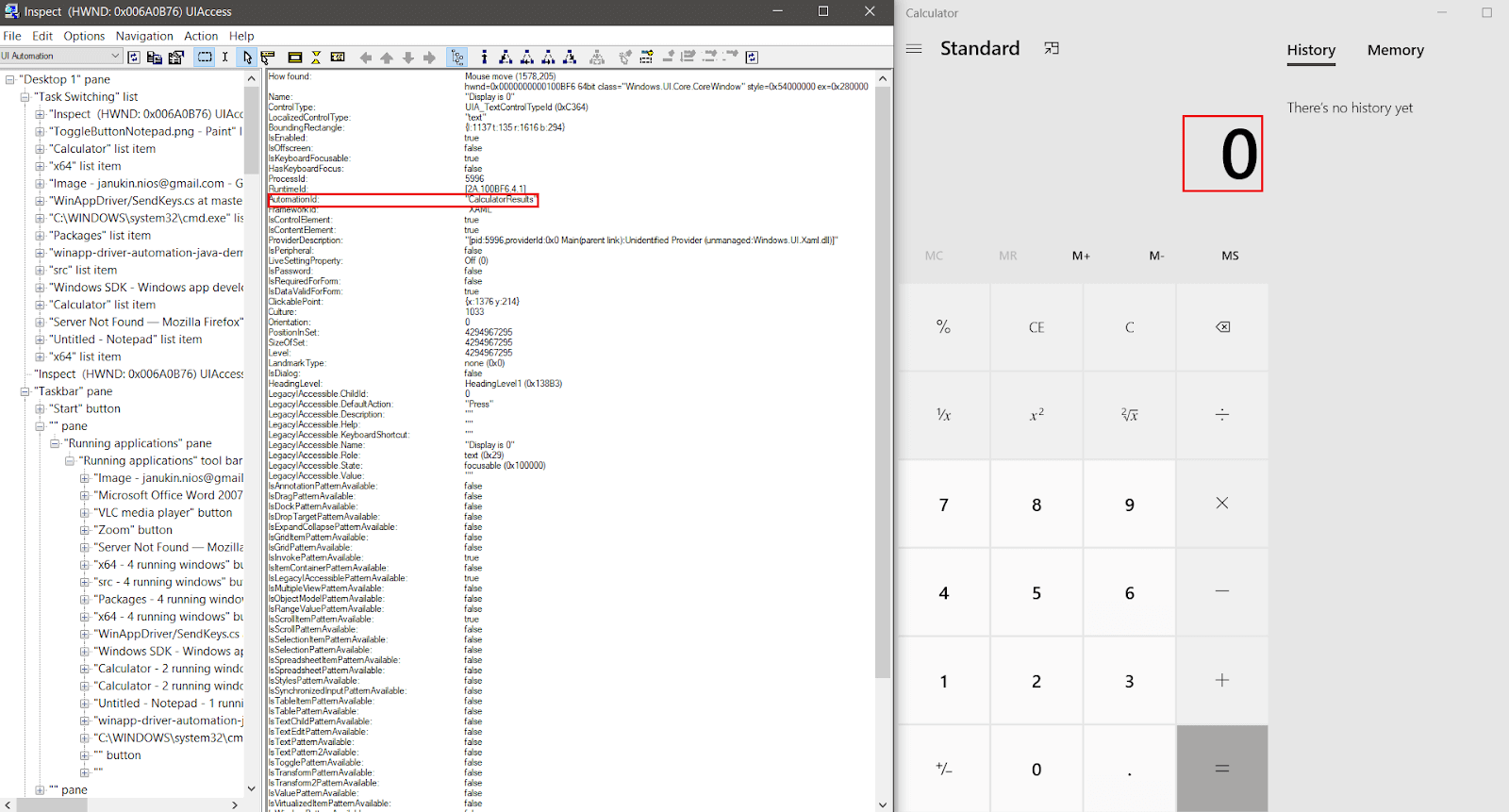The height and width of the screenshot is (812, 1509).
Task: Switch to the Memory tab in Calculator
Action: tap(1395, 51)
